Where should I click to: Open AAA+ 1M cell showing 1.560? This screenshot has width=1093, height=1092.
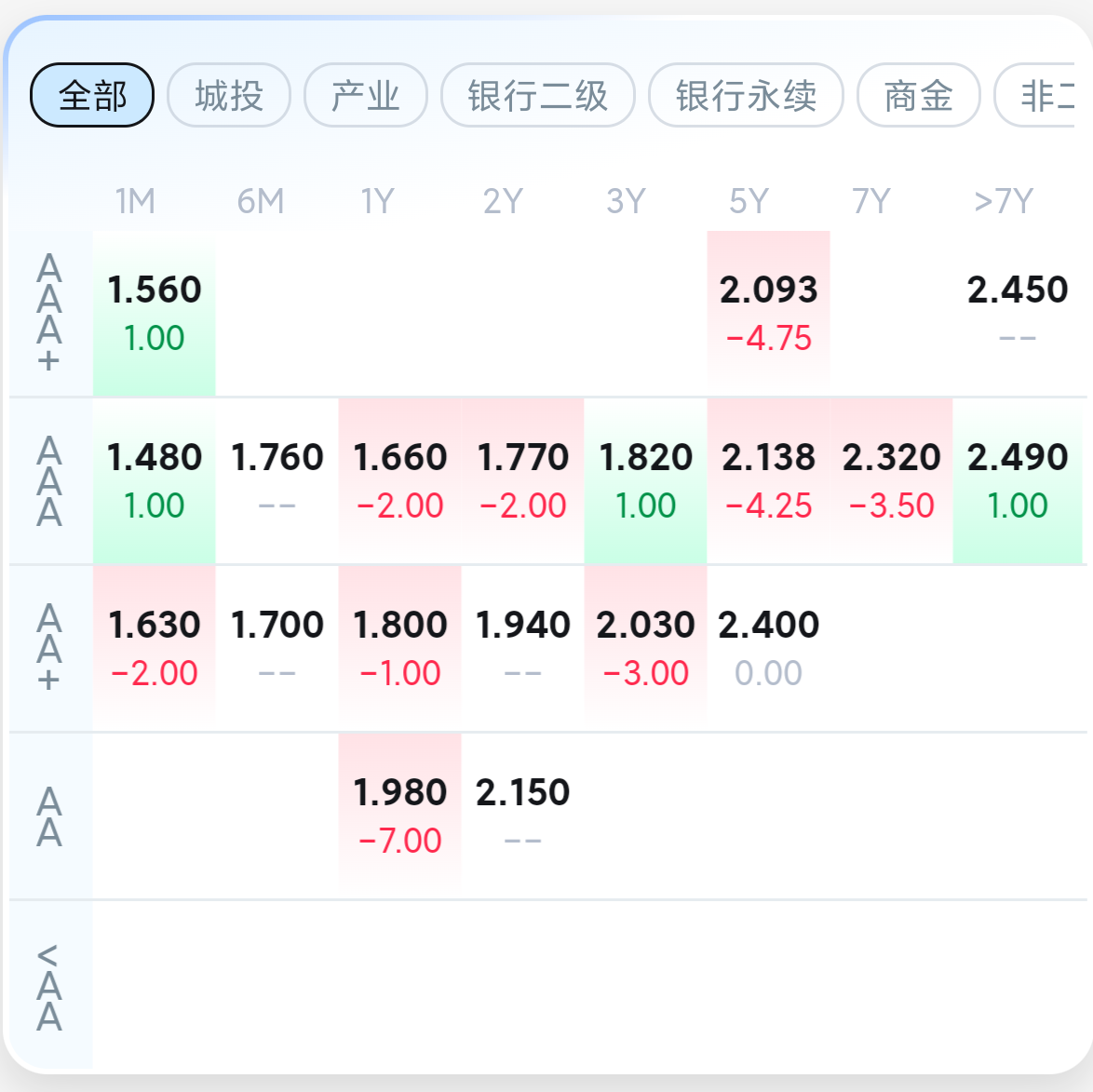[x=155, y=313]
